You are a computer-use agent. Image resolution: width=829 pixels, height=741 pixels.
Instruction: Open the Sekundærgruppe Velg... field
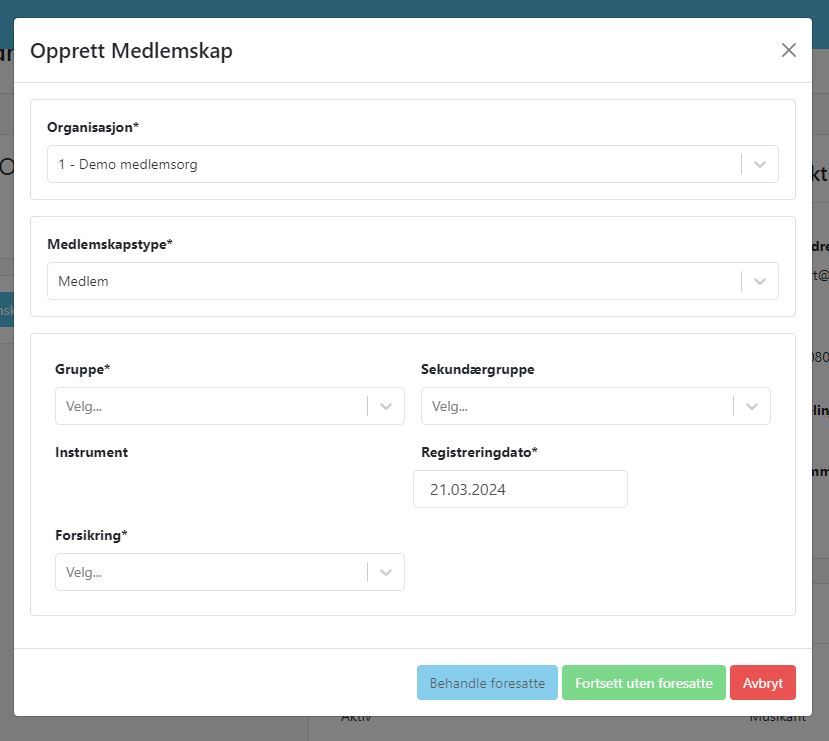(576, 407)
